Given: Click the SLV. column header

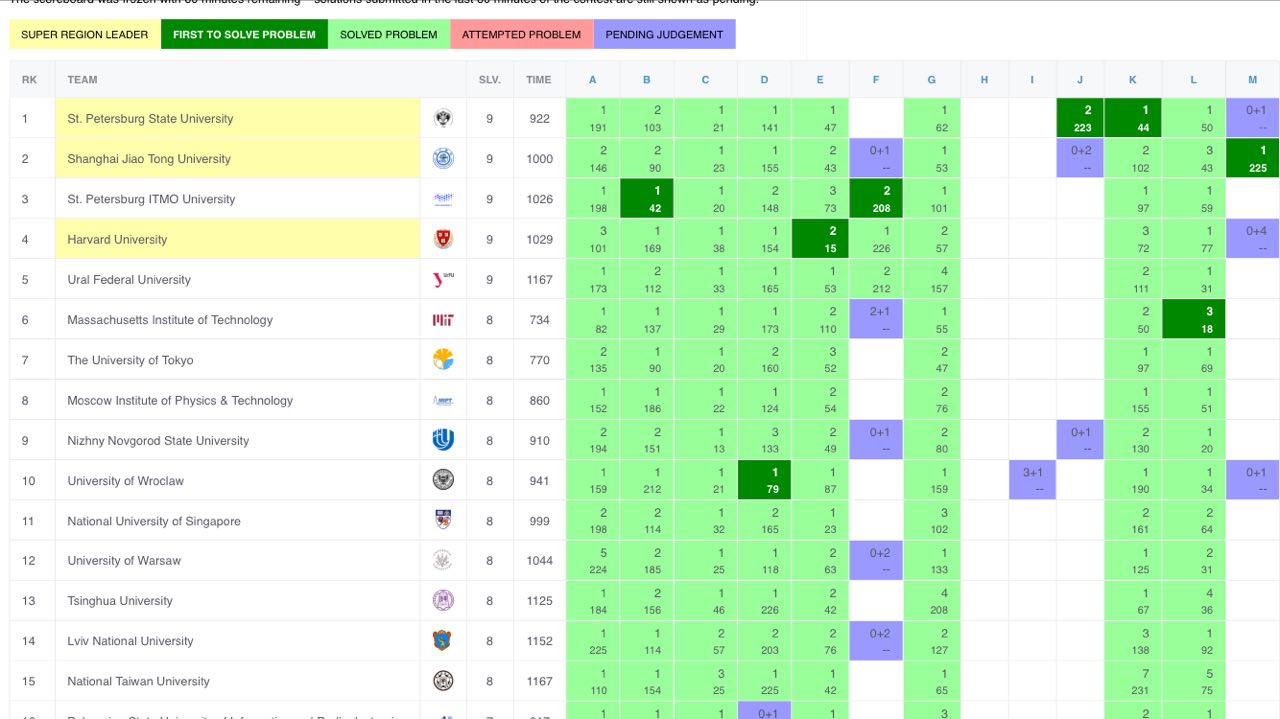Looking at the screenshot, I should tap(490, 80).
